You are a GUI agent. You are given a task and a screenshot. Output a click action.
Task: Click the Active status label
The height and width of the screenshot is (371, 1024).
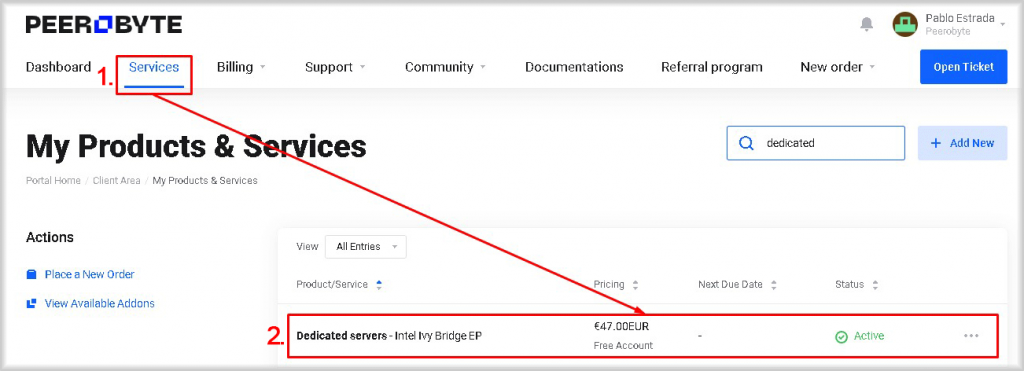pyautogui.click(x=869, y=336)
